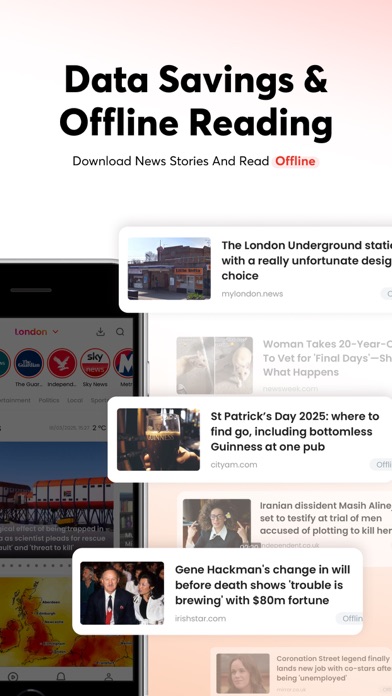Tap the 2 °C temperature reading
This screenshot has height=696, width=392.
click(x=100, y=428)
